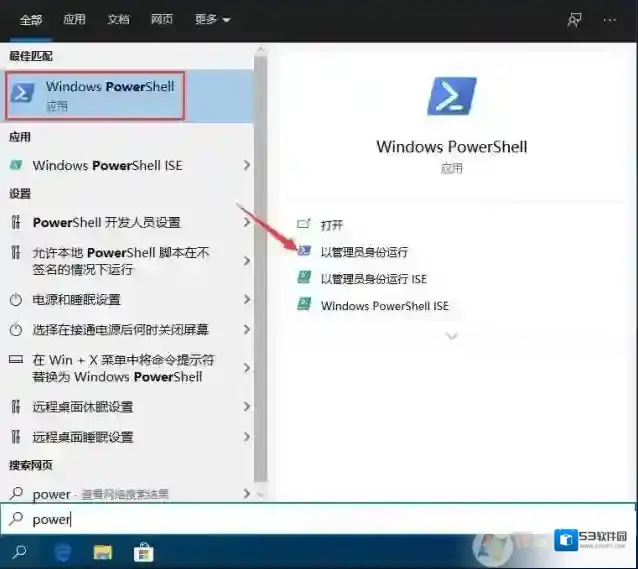Click the Windows Start button
This screenshot has width=638, height=569.
tap(20, 551)
